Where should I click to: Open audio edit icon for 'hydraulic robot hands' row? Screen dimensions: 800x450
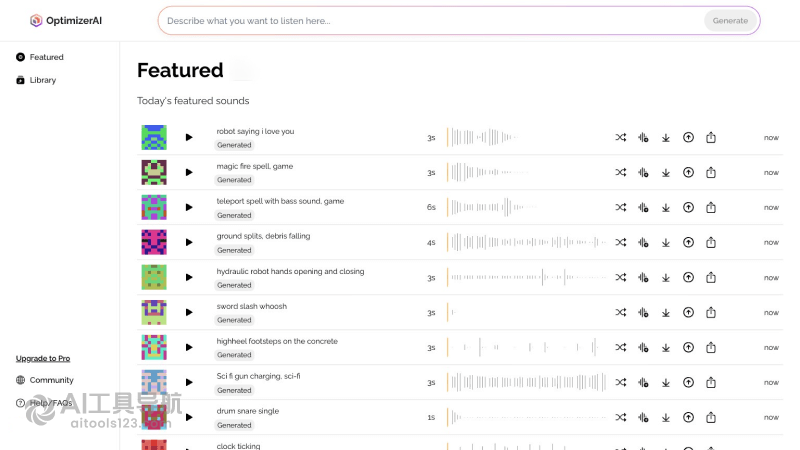click(x=643, y=278)
